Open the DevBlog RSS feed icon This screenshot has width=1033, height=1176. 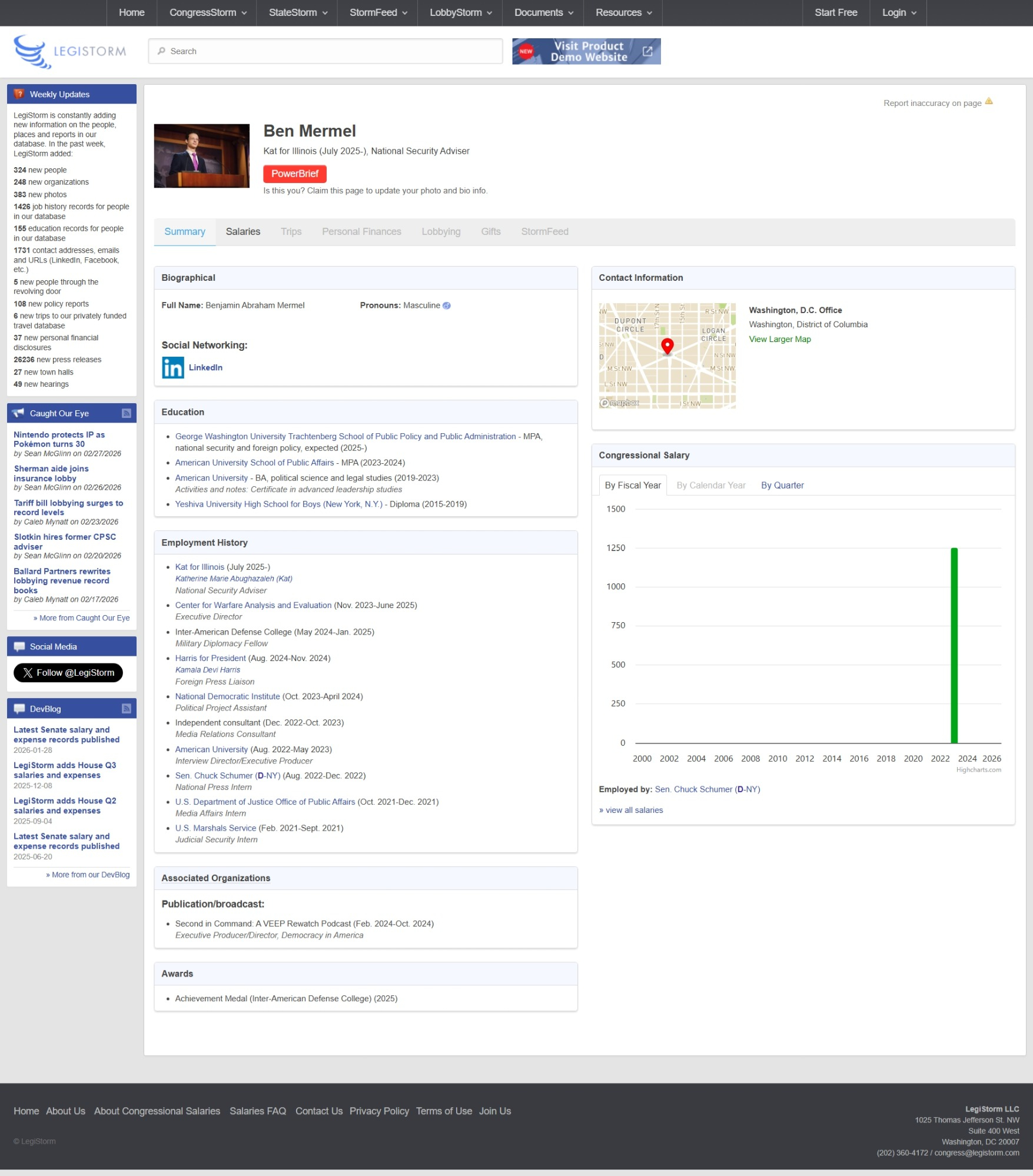[x=126, y=709]
